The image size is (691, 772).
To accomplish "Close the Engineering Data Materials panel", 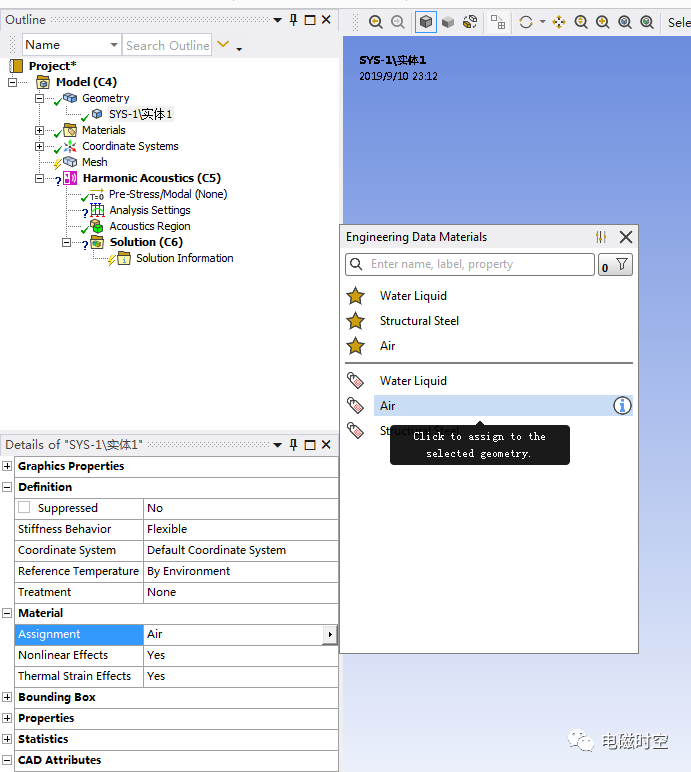I will [x=625, y=237].
